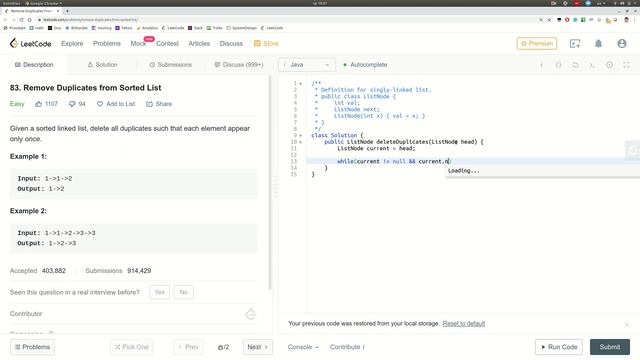Open the Chrome three-dot menu
Image resolution: width=640 pixels, height=360 pixels.
click(635, 20)
